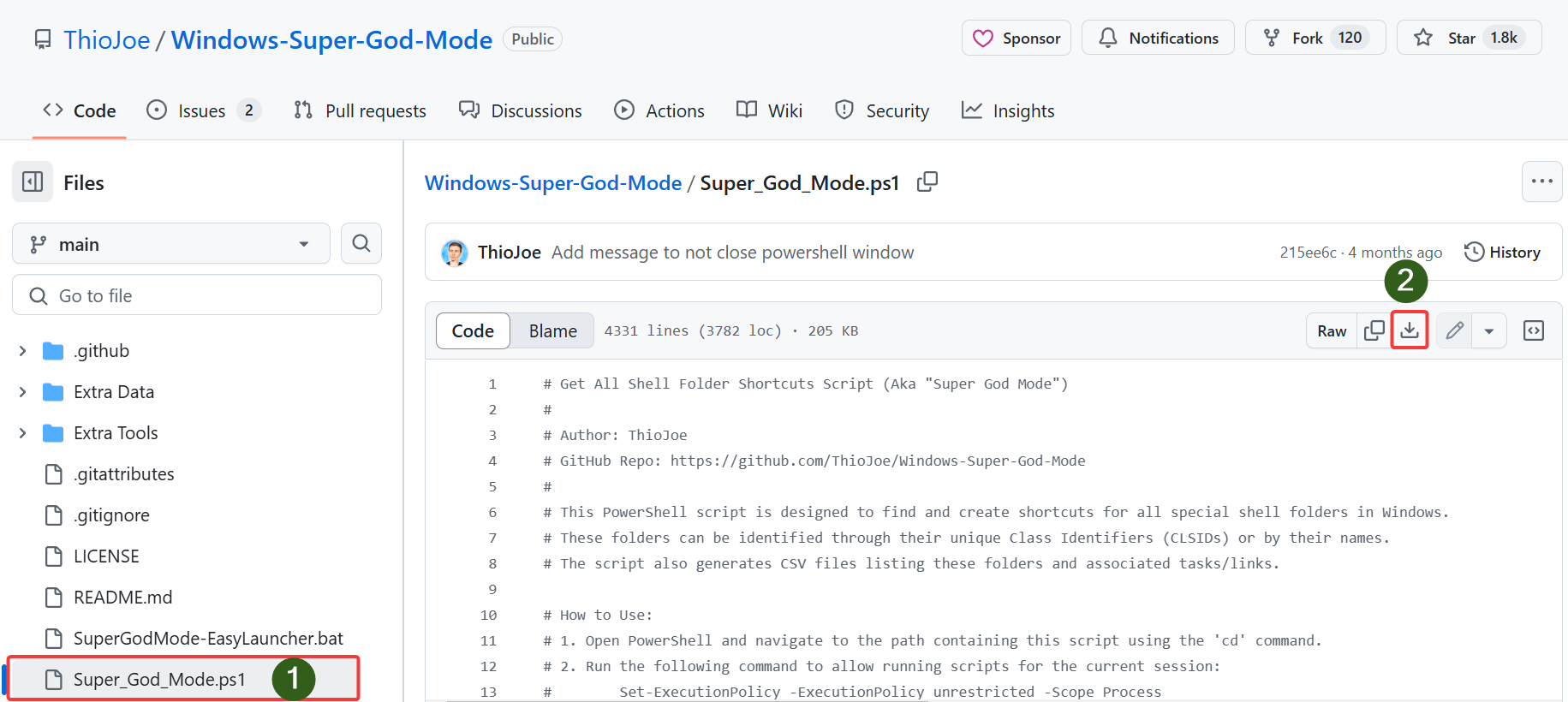
Task: Click the repository book icon beside ThioJoe
Action: click(43, 39)
